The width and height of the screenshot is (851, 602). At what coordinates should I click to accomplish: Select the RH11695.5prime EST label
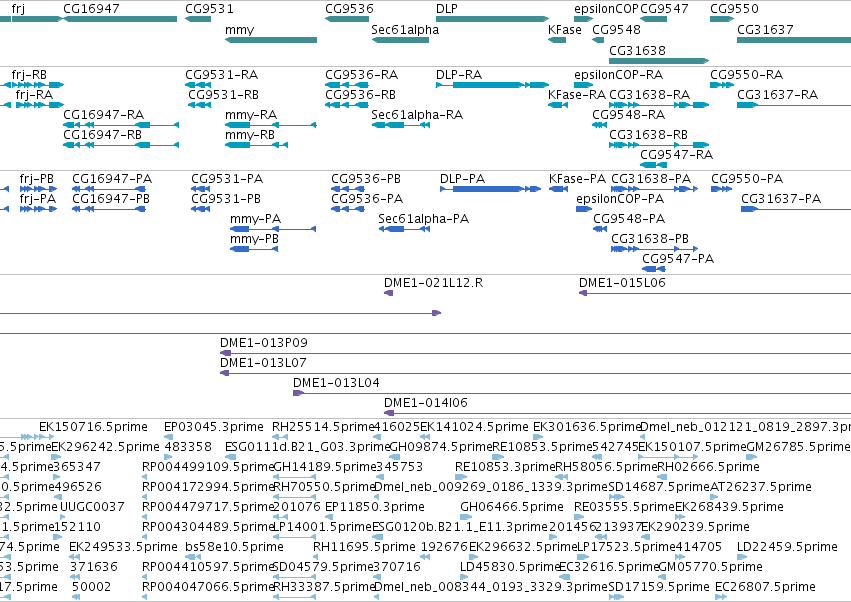[x=365, y=547]
